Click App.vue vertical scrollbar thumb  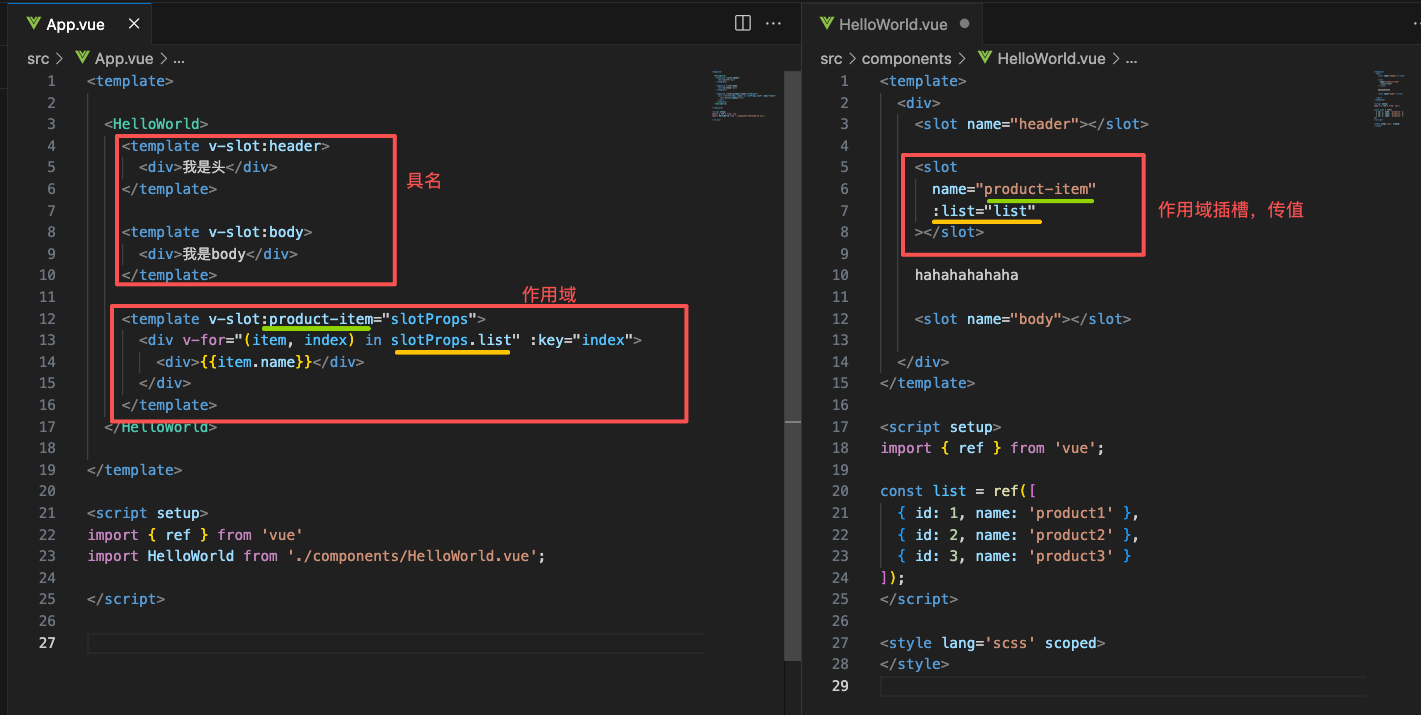pyautogui.click(x=793, y=365)
